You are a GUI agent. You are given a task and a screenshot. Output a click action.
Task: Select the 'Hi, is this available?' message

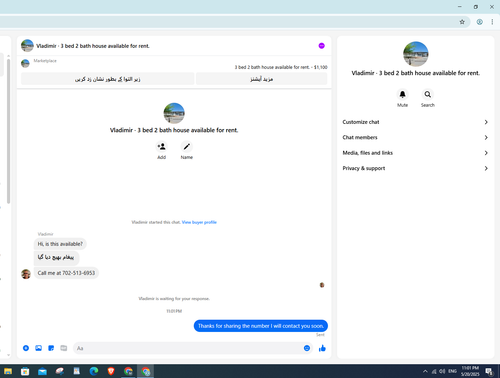tap(60, 244)
